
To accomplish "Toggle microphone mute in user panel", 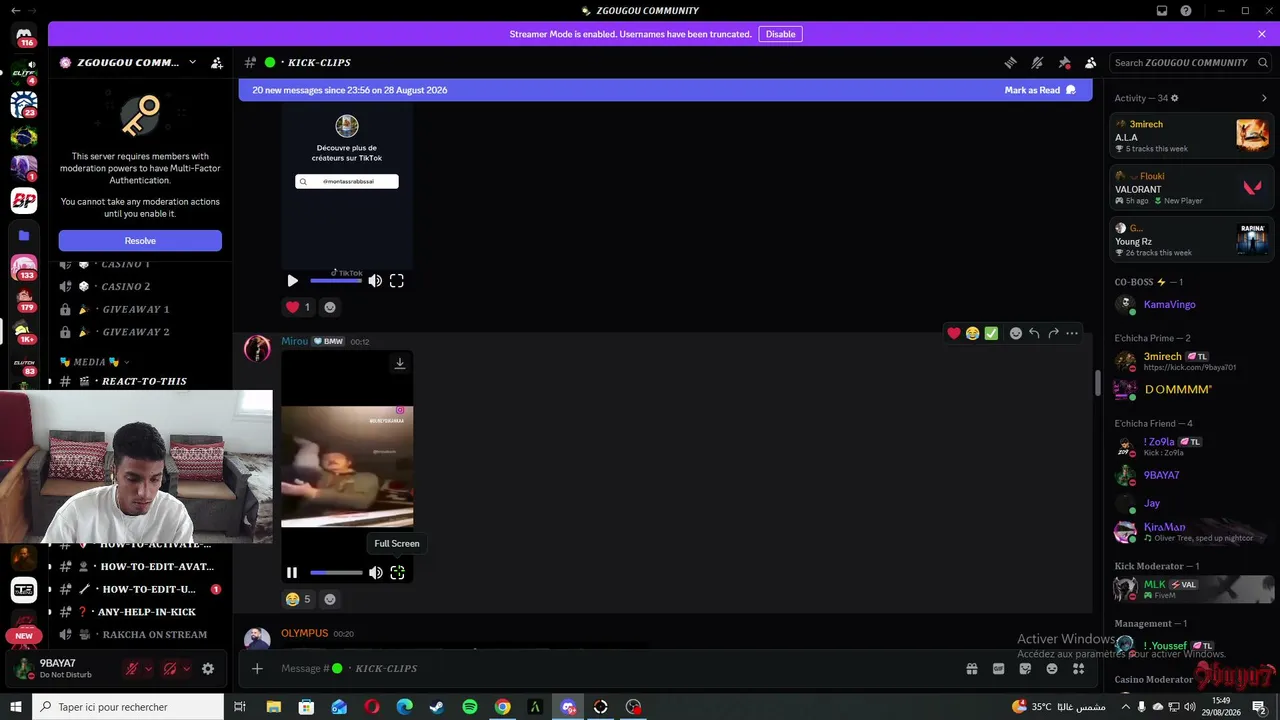I will [132, 669].
